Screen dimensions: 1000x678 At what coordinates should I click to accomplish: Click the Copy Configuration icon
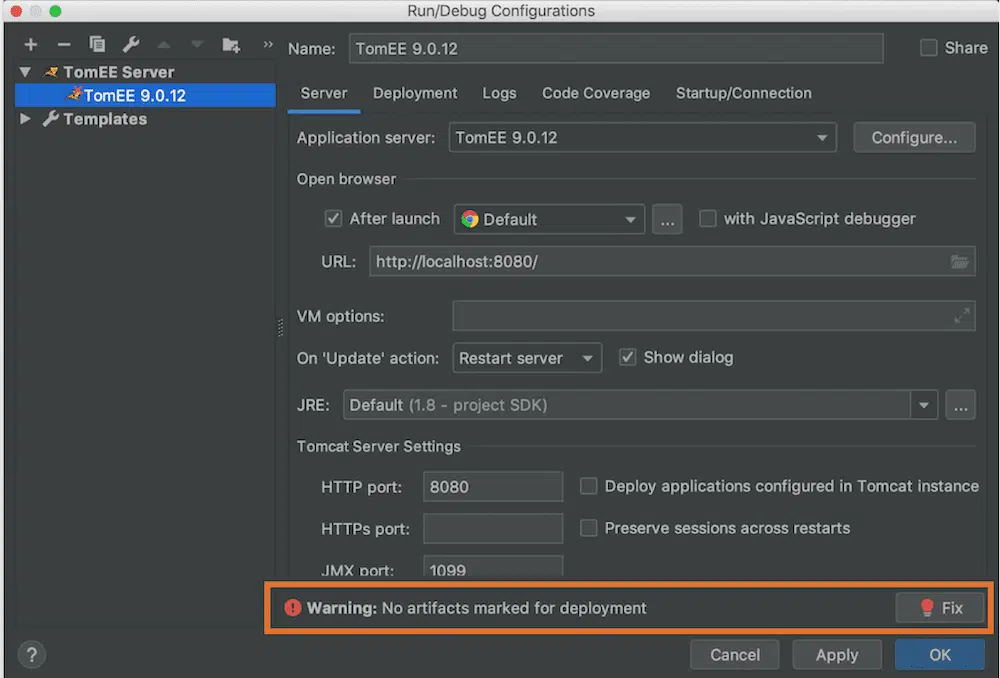coord(97,45)
